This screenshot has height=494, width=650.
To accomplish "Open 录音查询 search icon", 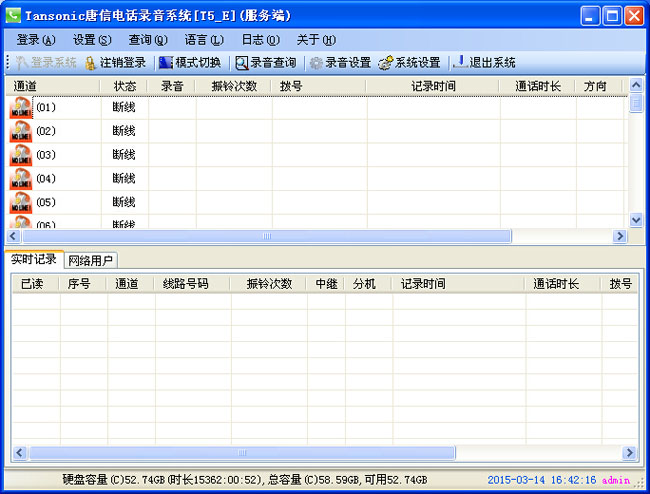I will [x=242, y=62].
